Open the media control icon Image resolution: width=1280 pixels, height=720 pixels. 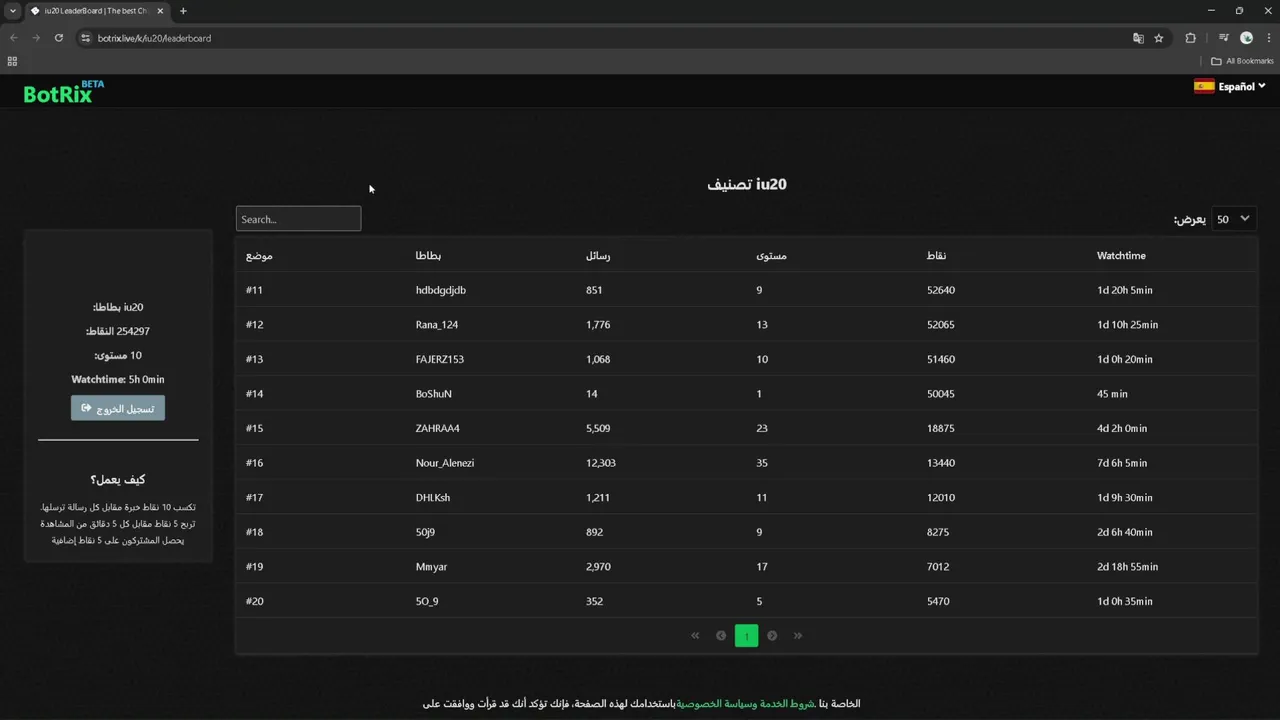click(1223, 38)
